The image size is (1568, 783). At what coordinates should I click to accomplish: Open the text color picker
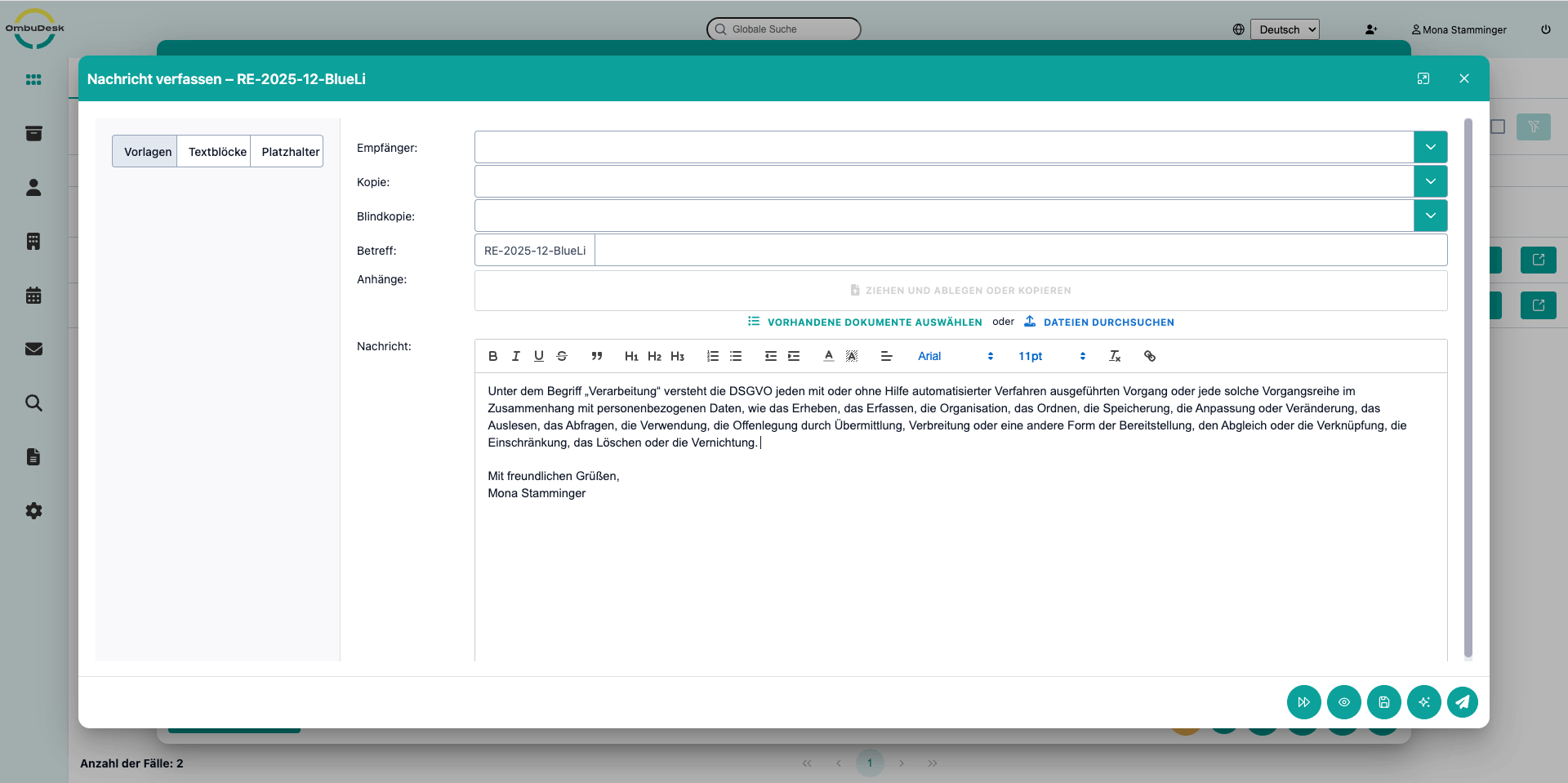[x=828, y=356]
